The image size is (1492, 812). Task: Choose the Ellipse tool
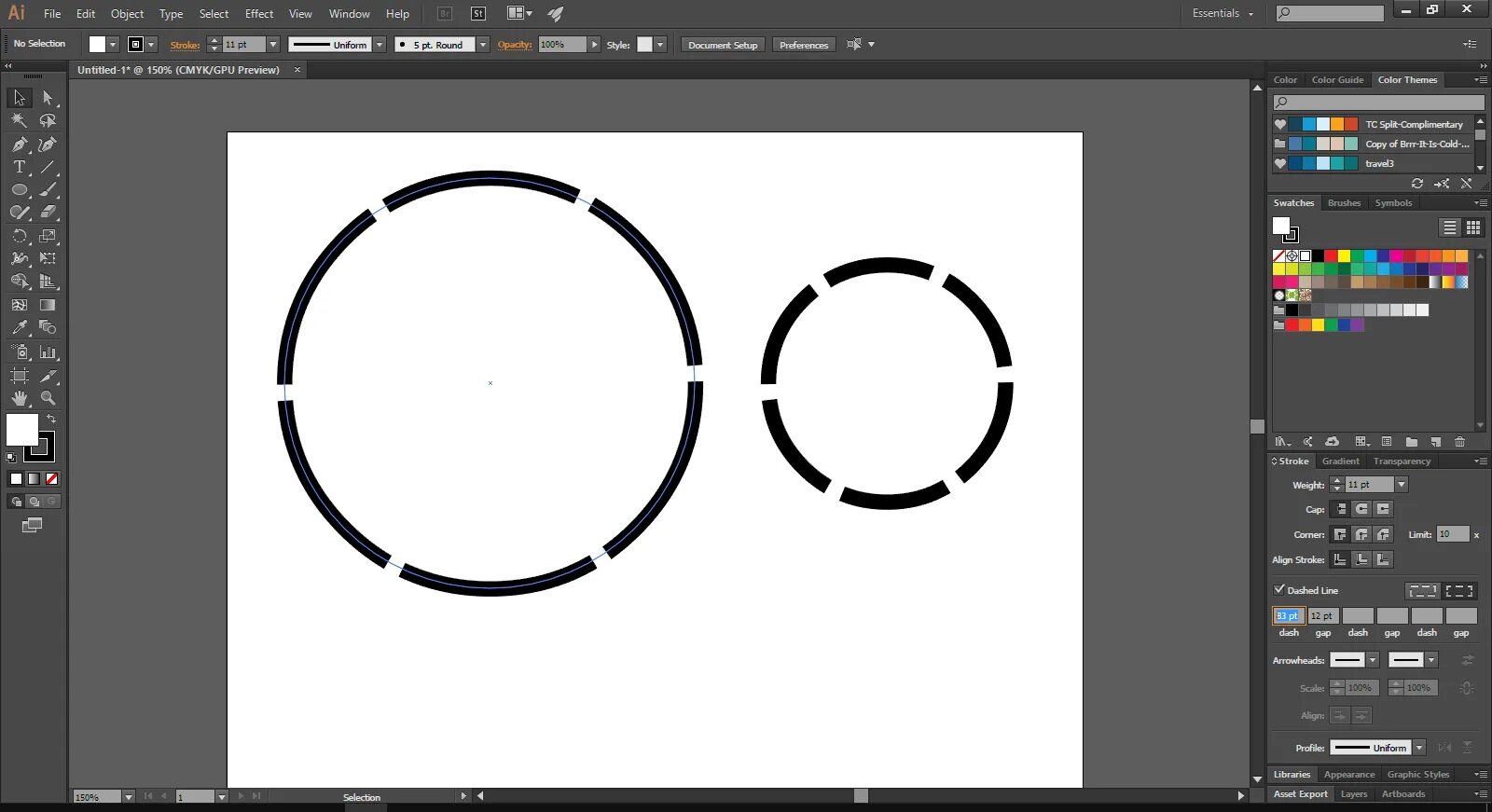point(20,189)
